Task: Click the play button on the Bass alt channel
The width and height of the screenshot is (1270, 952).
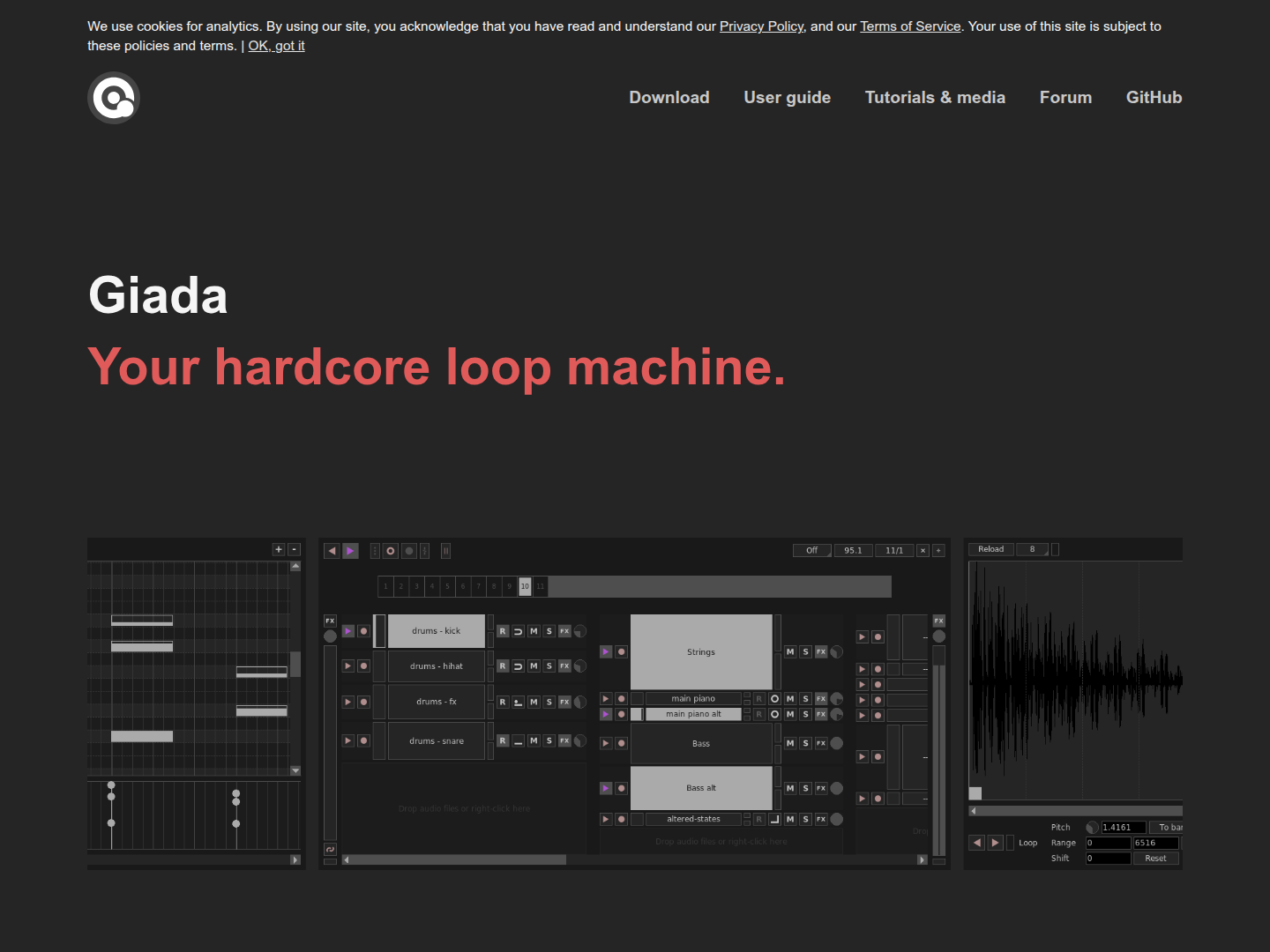Action: [606, 788]
